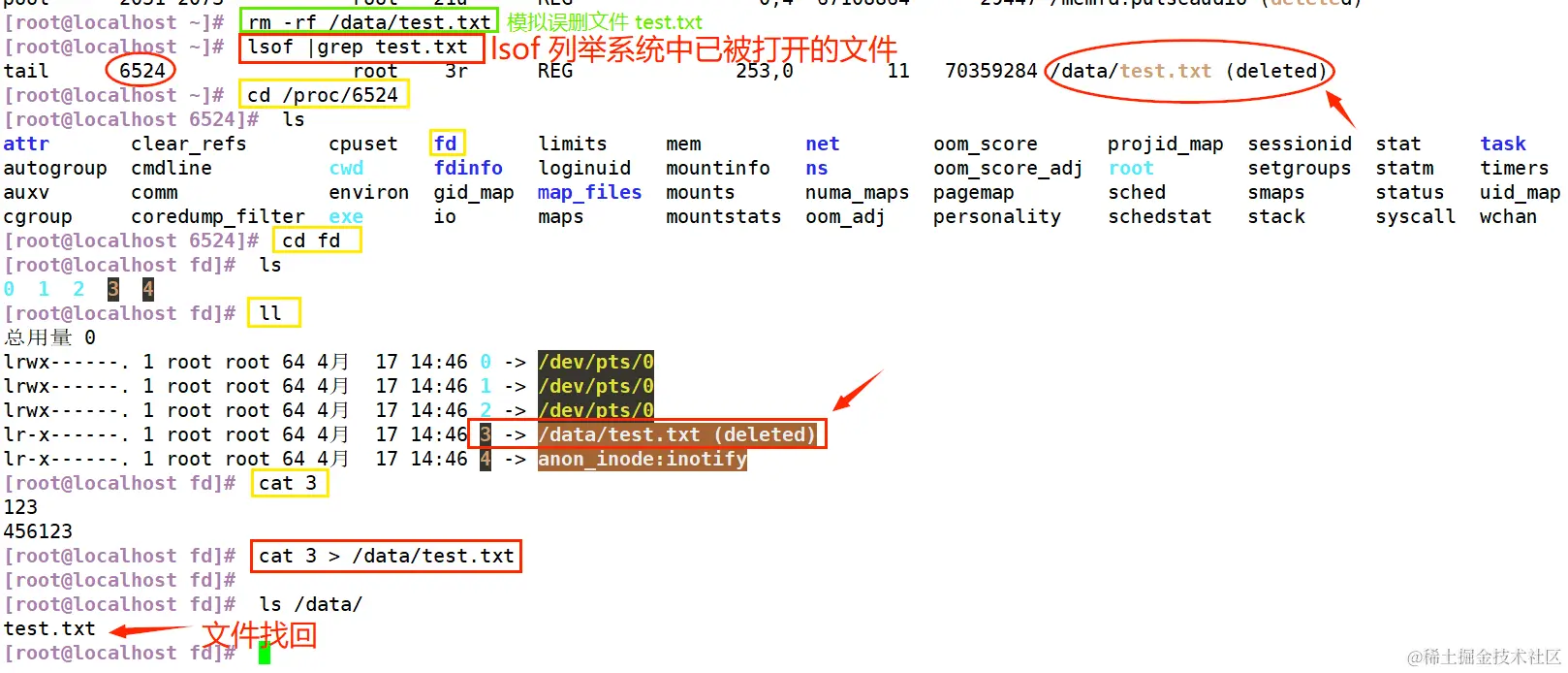
Task: Click the 'cmdline' entry
Action: (172, 168)
